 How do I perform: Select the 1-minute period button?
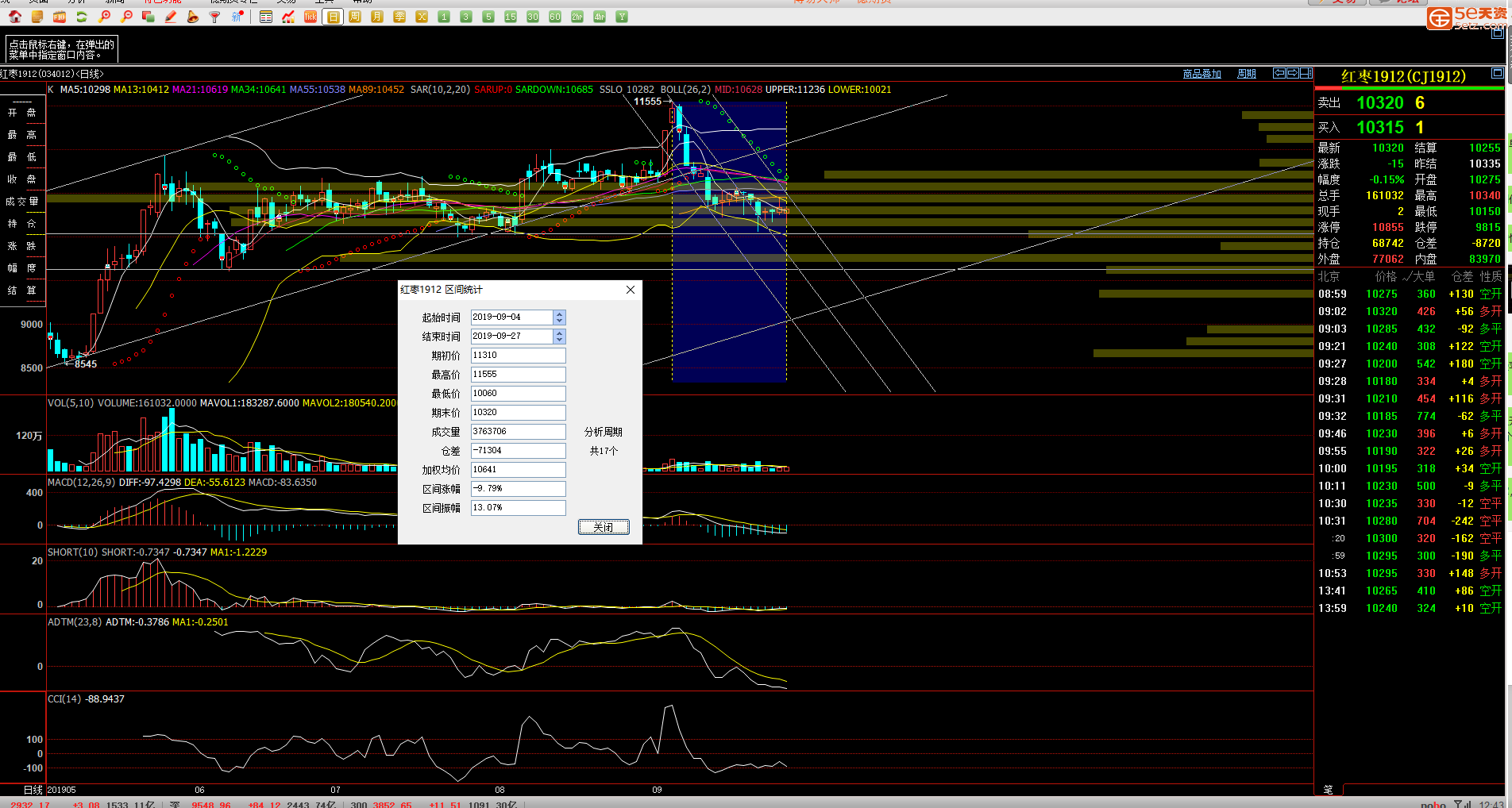(x=444, y=17)
